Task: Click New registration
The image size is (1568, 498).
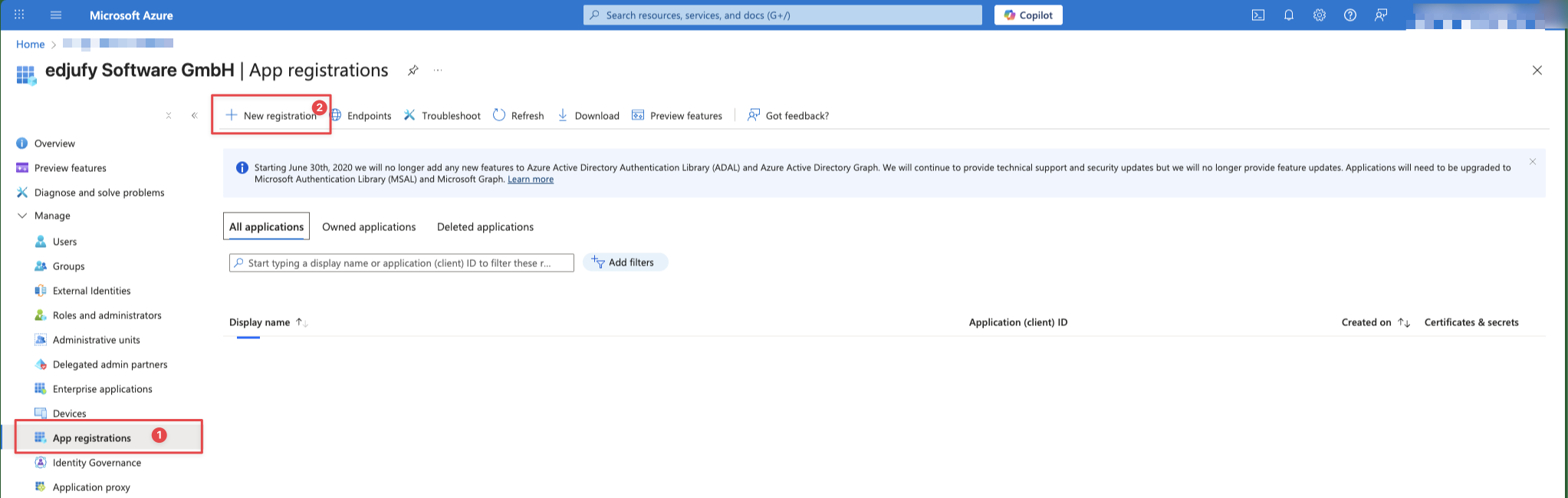Action: [271, 115]
